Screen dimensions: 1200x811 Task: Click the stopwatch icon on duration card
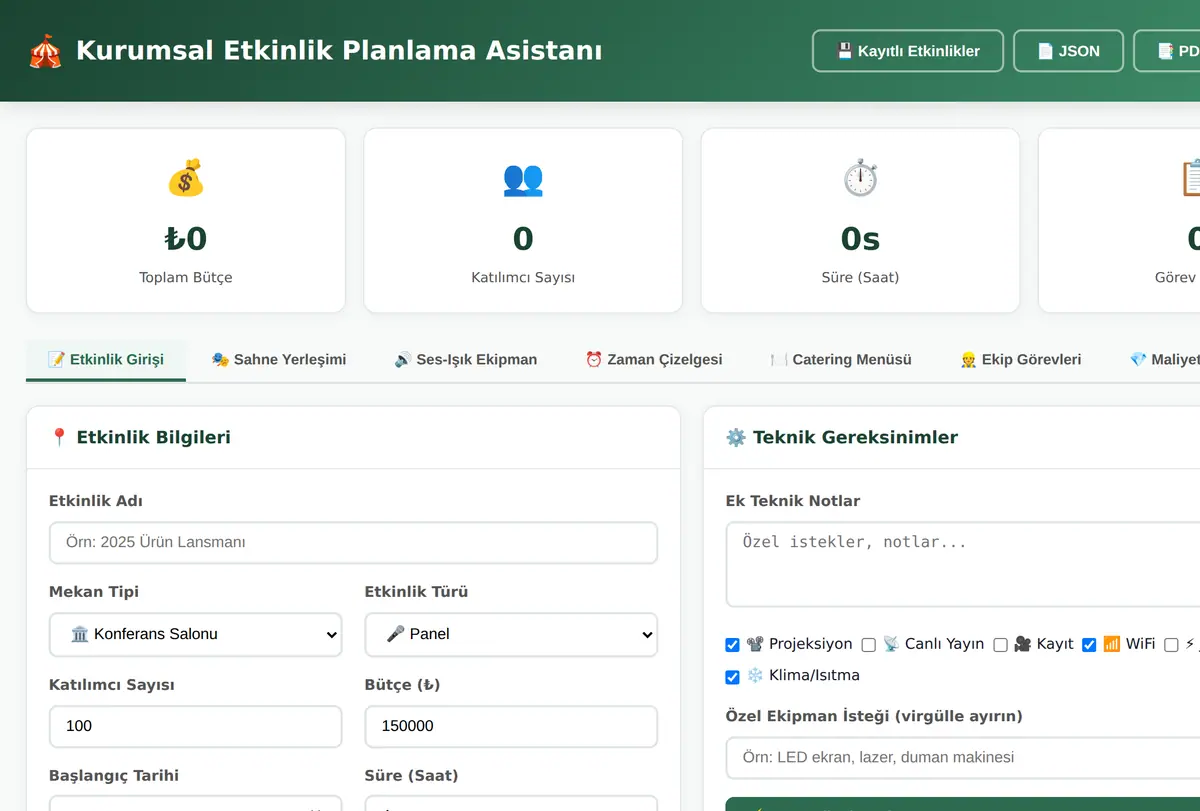click(x=860, y=178)
